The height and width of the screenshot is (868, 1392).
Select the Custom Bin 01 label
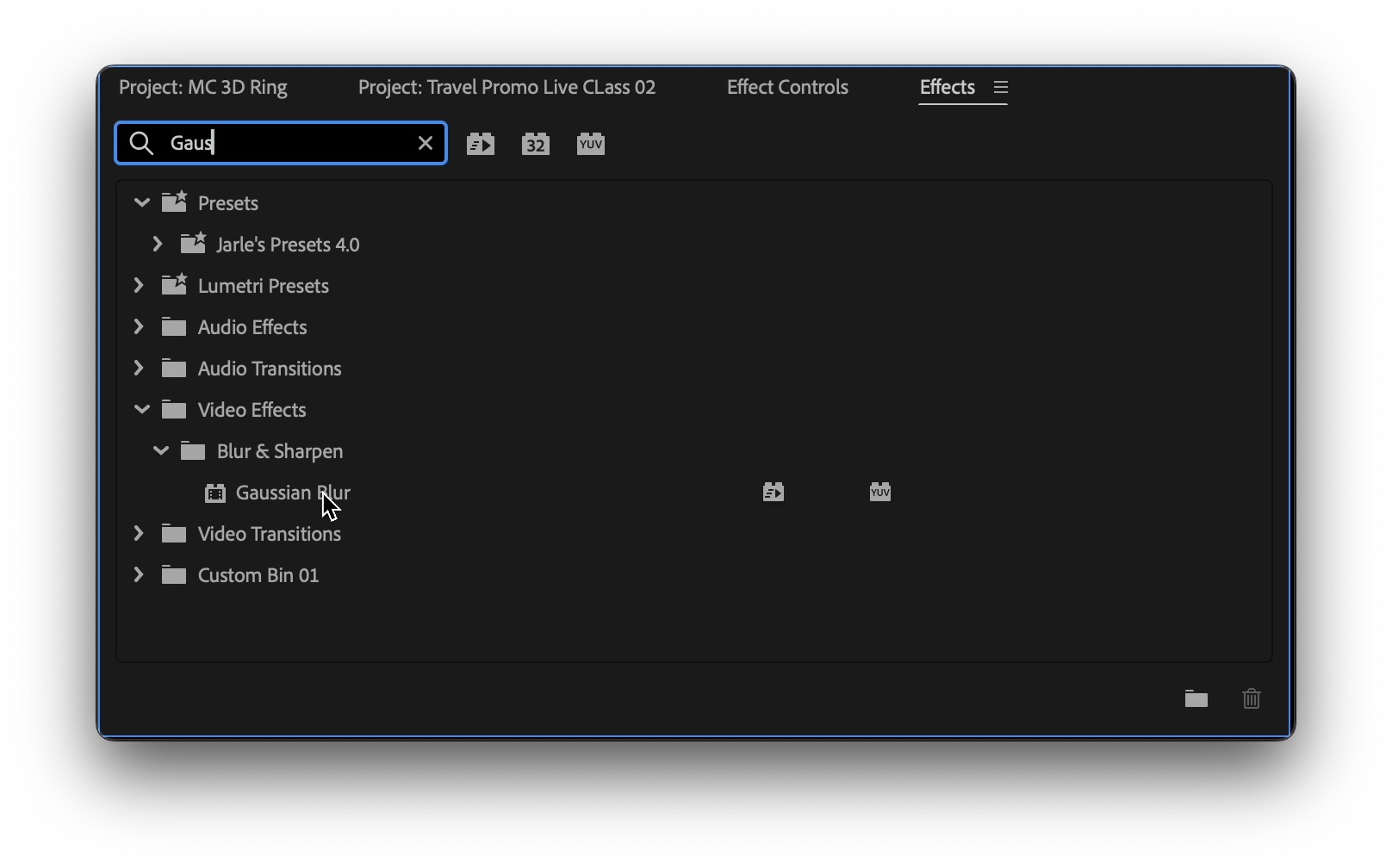(x=258, y=575)
